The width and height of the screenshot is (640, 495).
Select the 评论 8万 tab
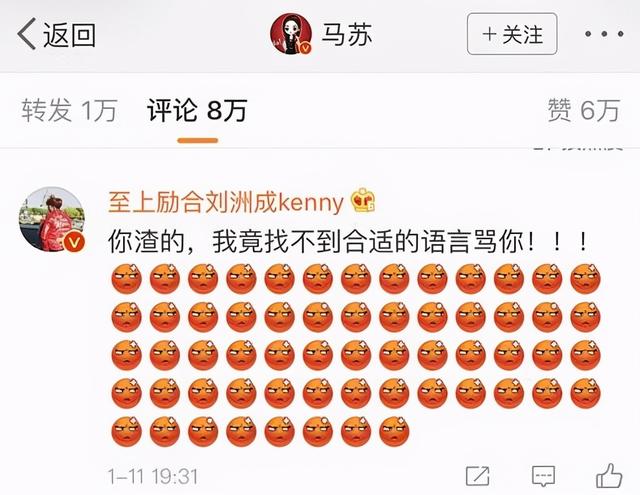coord(197,110)
